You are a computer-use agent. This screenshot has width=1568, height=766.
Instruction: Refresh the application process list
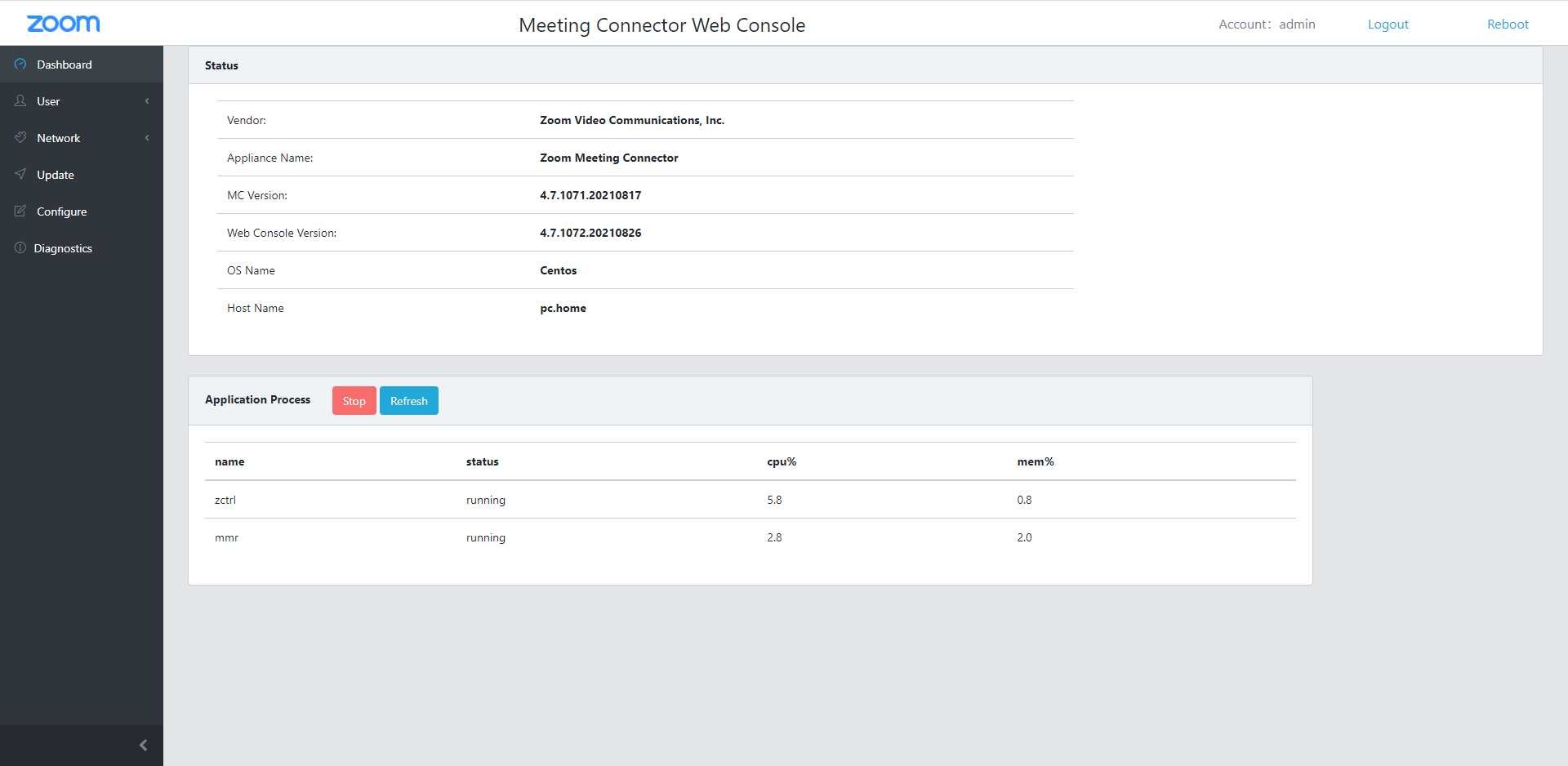409,401
